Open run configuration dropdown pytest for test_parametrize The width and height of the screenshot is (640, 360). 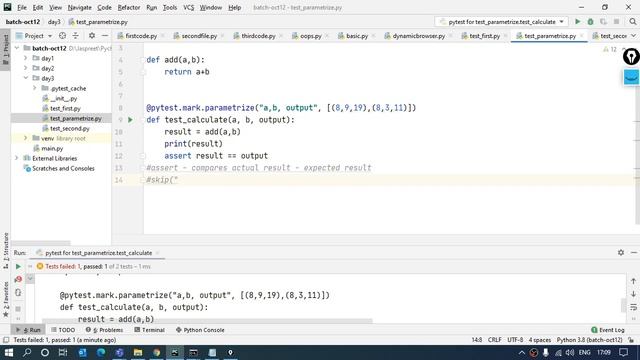pyautogui.click(x=501, y=22)
